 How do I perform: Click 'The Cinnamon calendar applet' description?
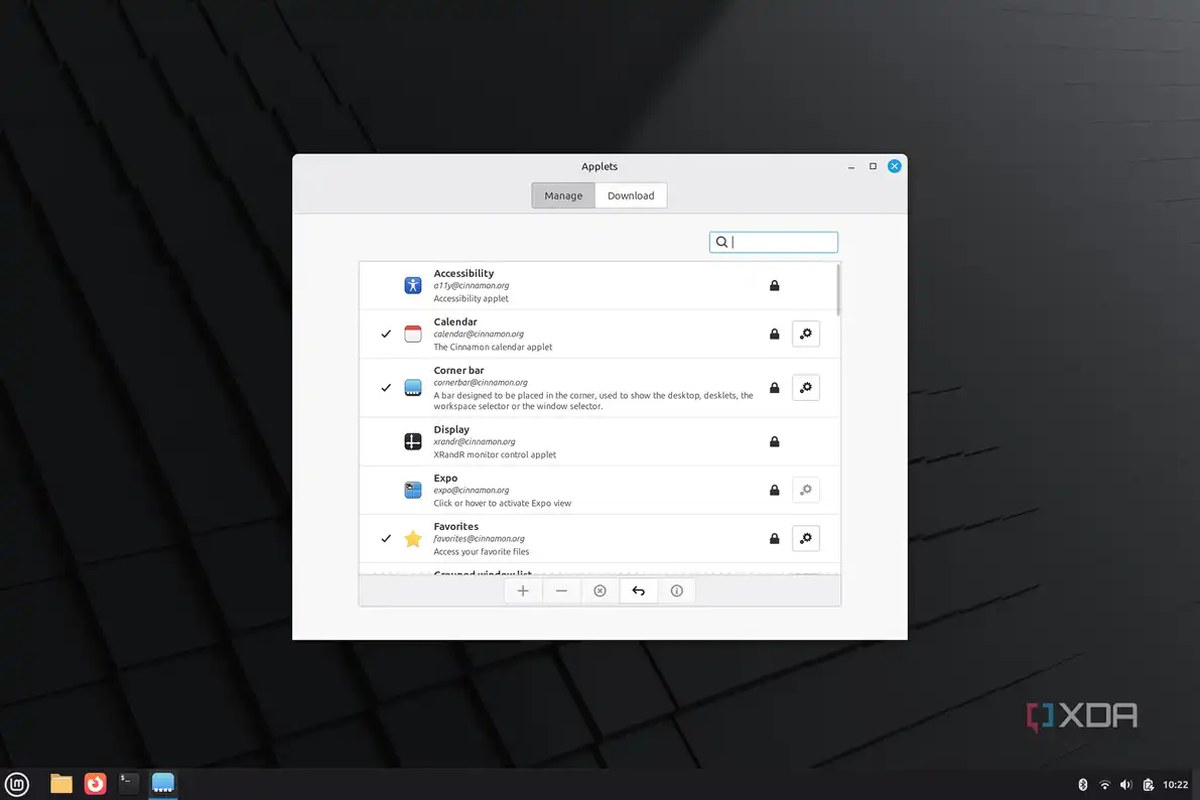point(493,347)
